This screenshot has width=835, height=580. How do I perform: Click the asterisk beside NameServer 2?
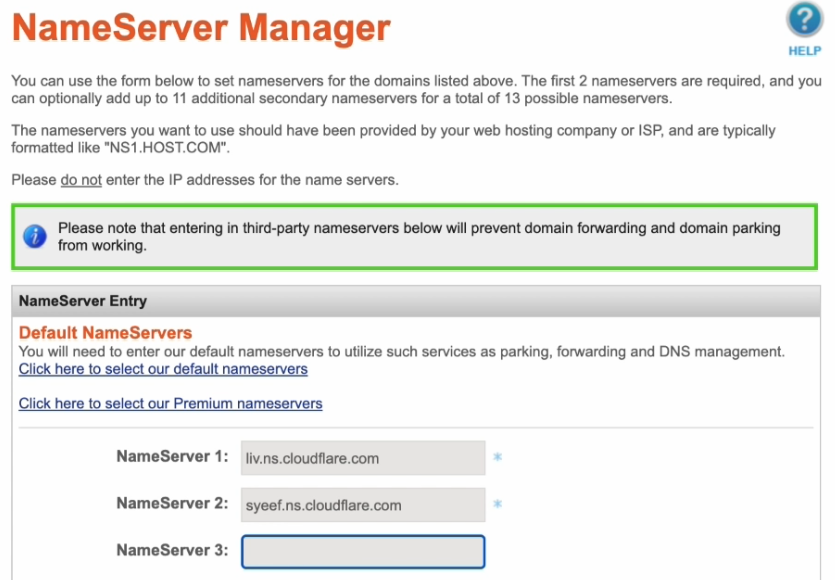coord(497,504)
